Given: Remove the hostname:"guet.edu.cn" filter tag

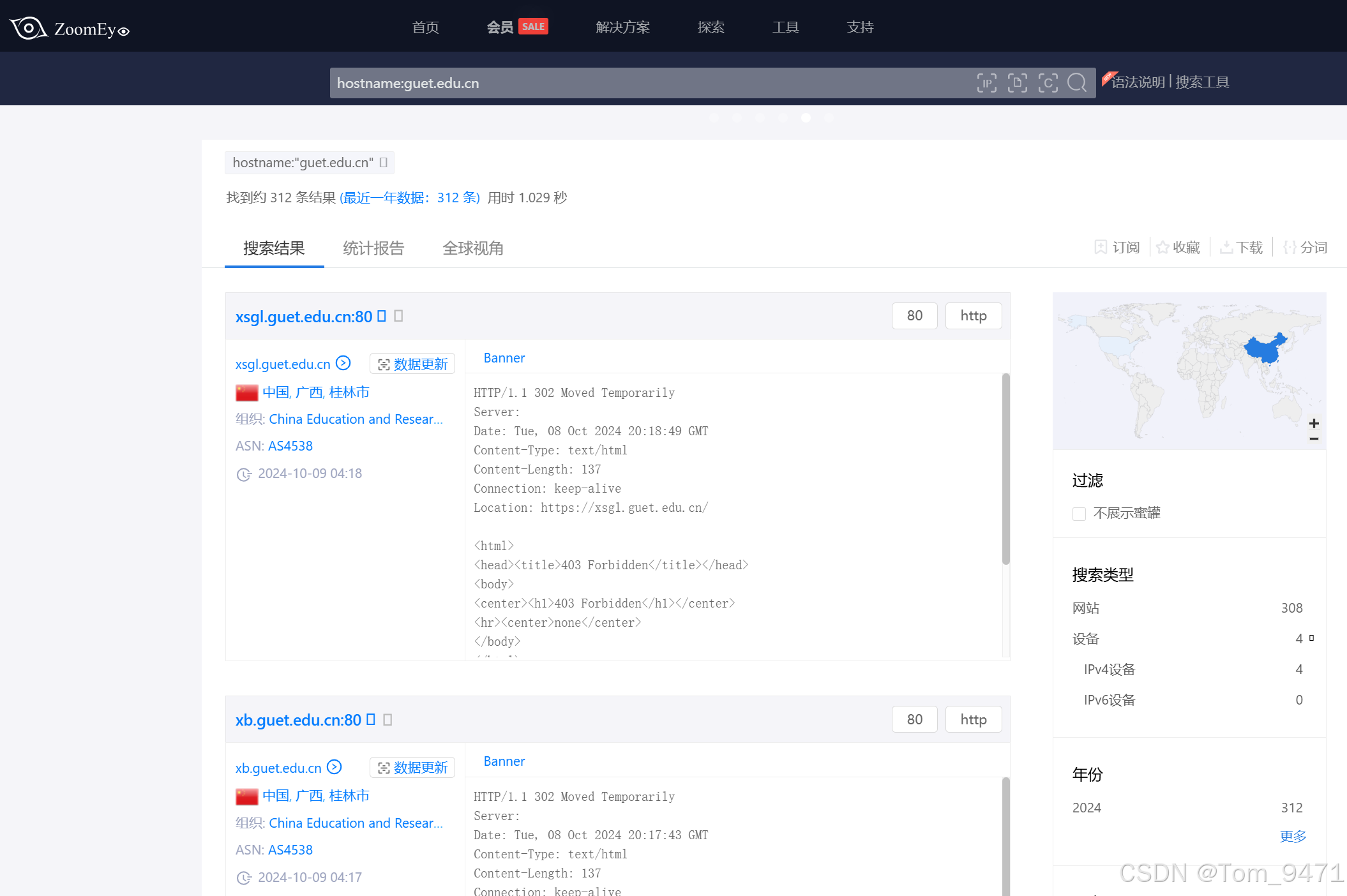Looking at the screenshot, I should [x=384, y=163].
